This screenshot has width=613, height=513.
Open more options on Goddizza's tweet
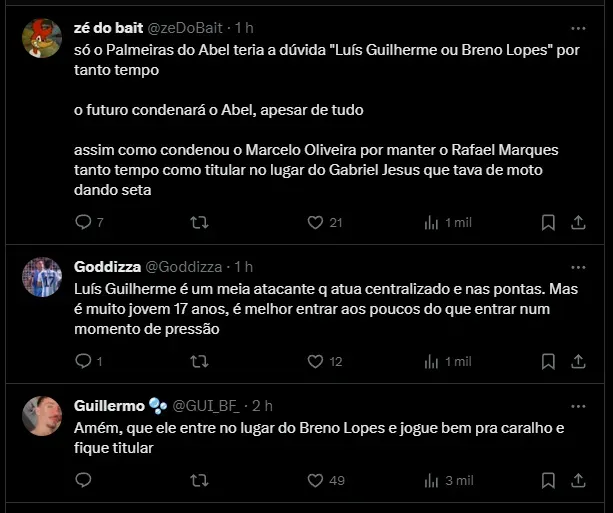tap(579, 267)
